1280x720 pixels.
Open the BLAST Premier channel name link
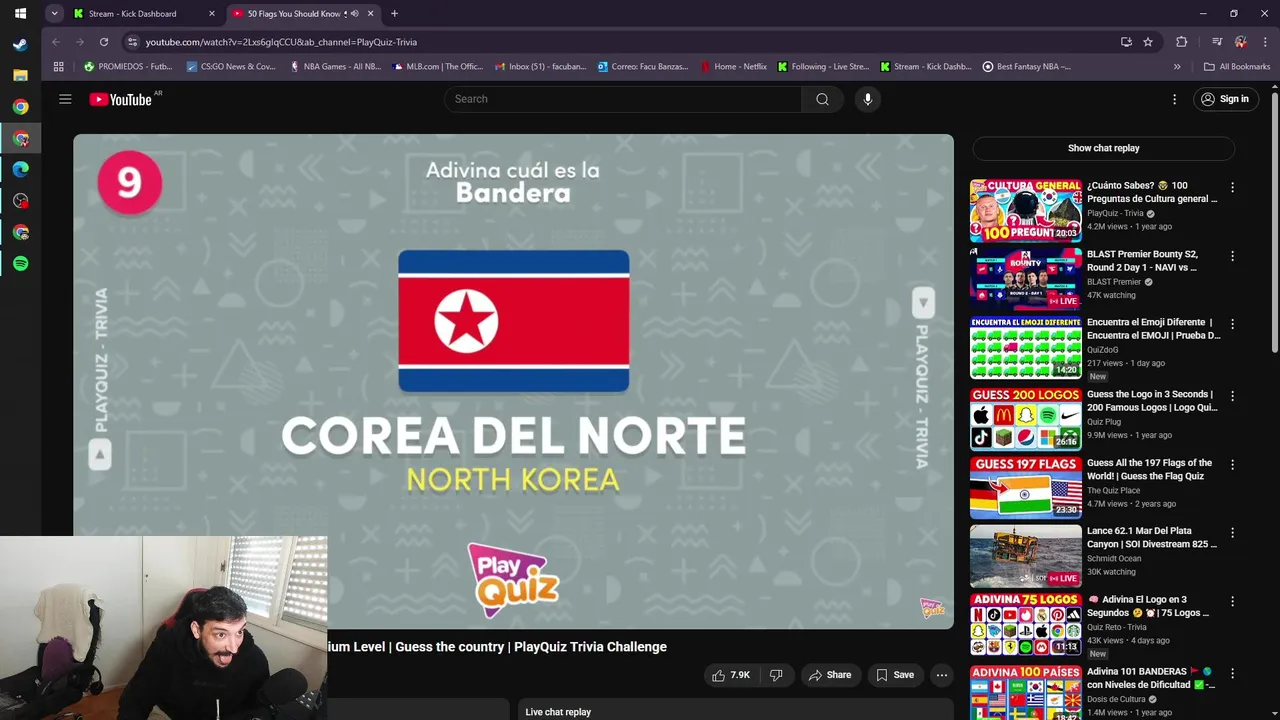[x=1114, y=282]
